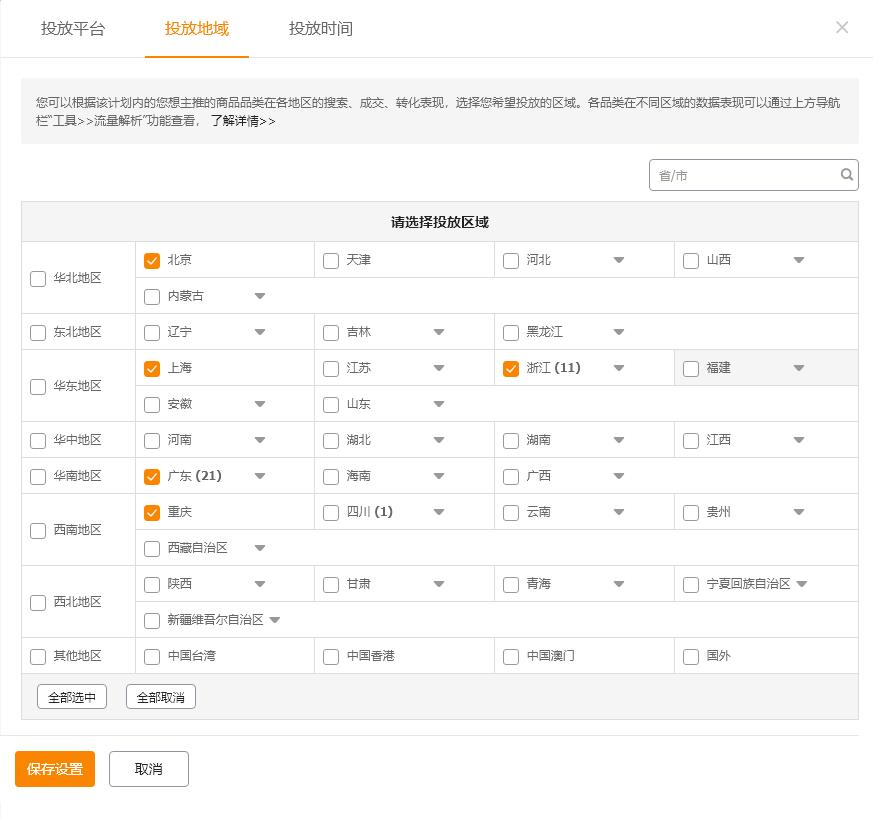873x818 pixels.
Task: Click the 全部取消 button
Action: click(x=160, y=696)
